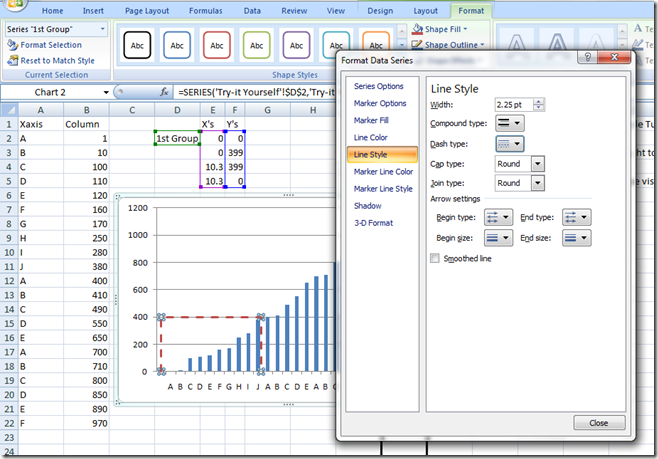
Task: Click the Close button in dialog
Action: pos(599,423)
